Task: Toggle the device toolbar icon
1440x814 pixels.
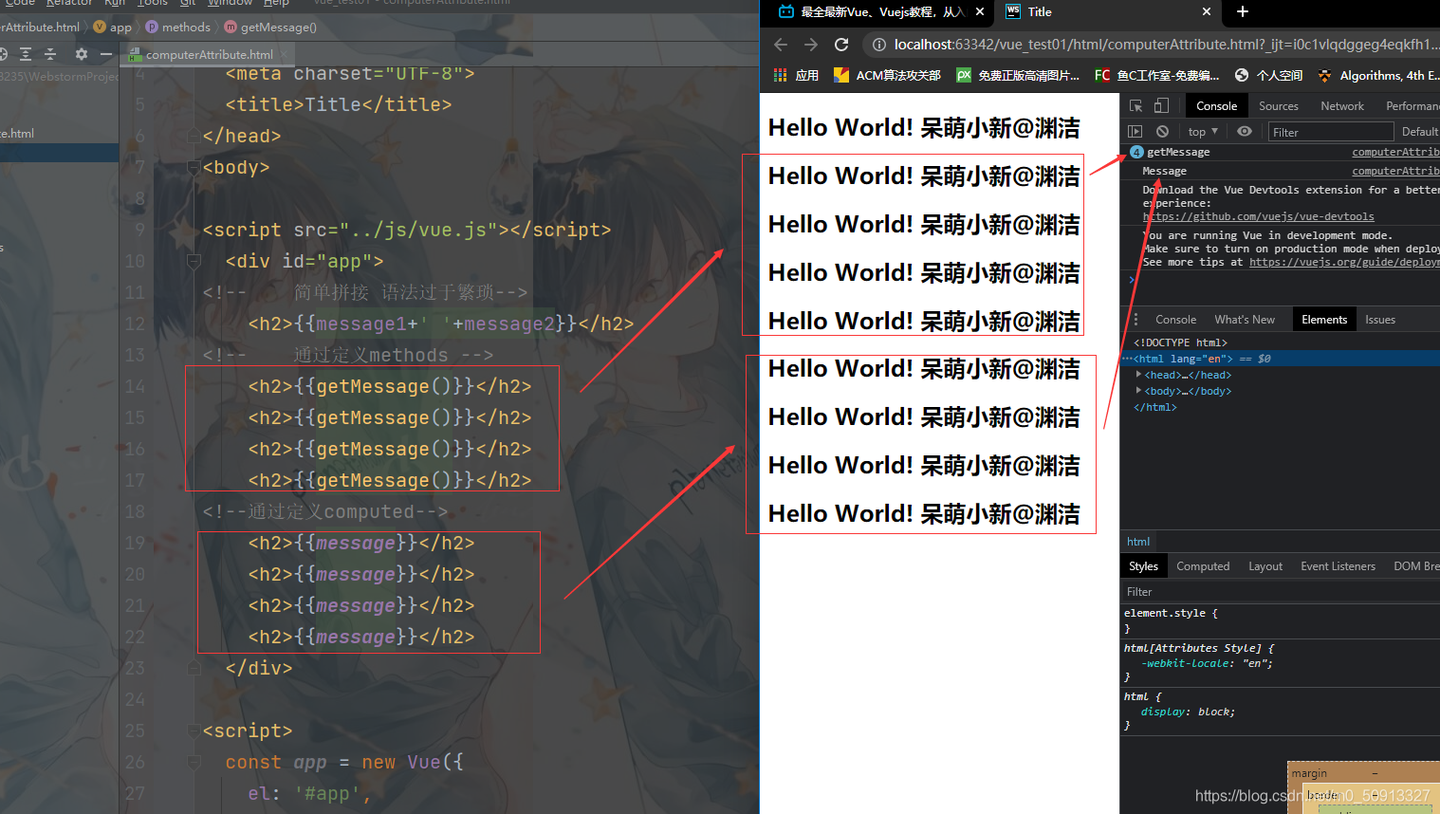Action: [x=1161, y=105]
